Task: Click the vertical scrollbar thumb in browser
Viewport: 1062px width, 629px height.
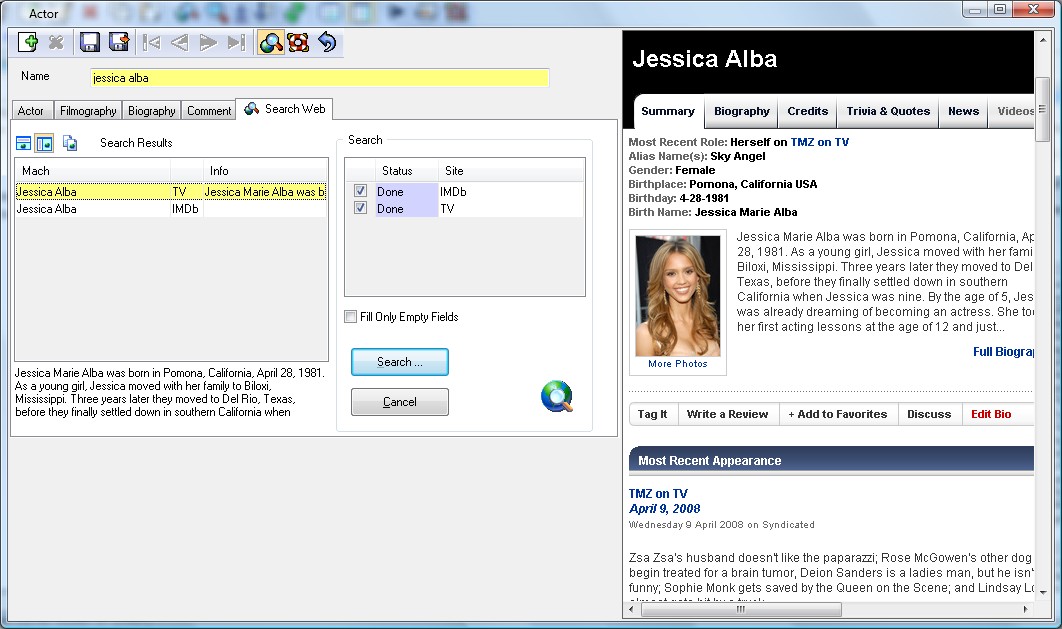Action: (x=1042, y=108)
